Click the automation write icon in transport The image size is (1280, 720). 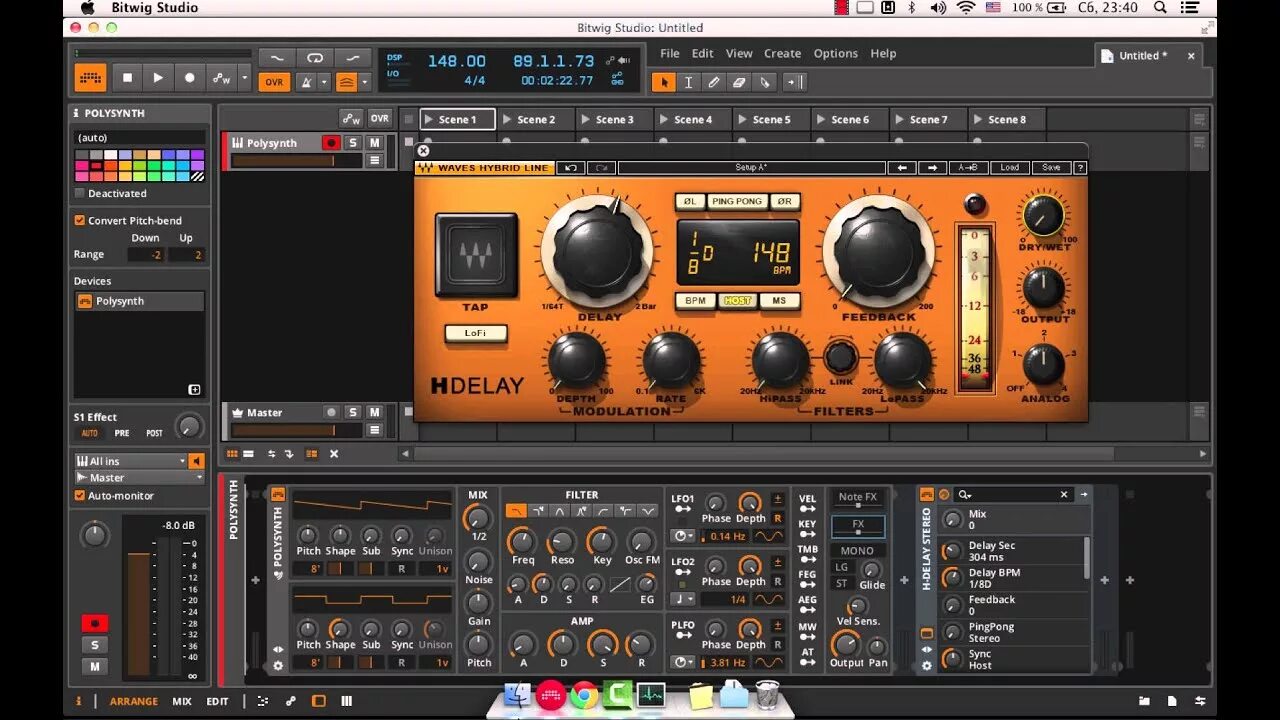(221, 77)
